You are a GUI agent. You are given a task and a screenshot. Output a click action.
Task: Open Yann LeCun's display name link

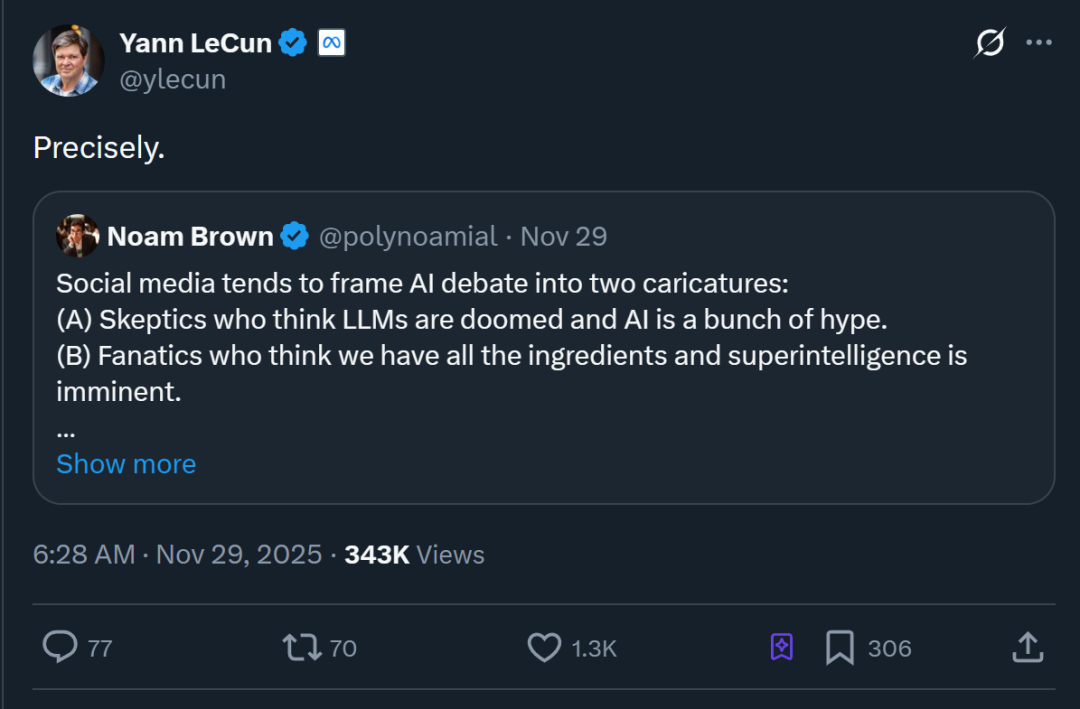(195, 43)
